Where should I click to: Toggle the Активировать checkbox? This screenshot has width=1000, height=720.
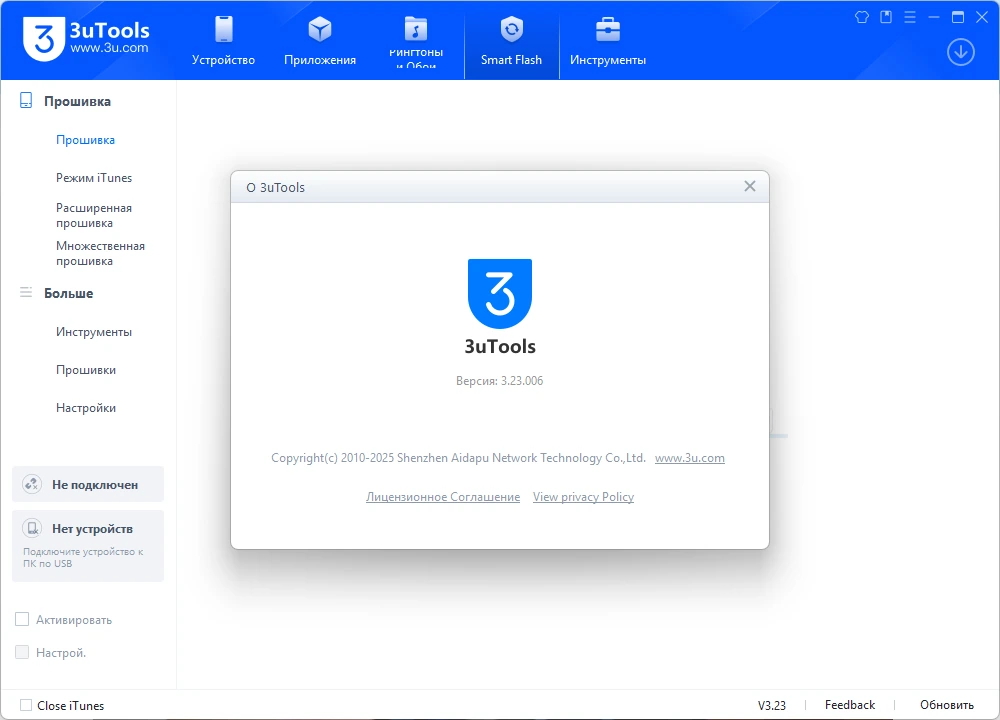[x=22, y=619]
